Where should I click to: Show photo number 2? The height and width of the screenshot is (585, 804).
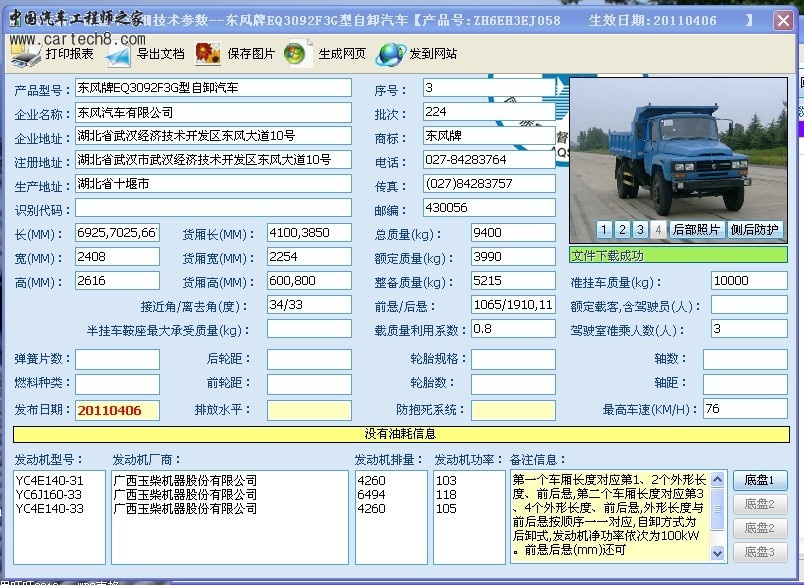(x=622, y=230)
